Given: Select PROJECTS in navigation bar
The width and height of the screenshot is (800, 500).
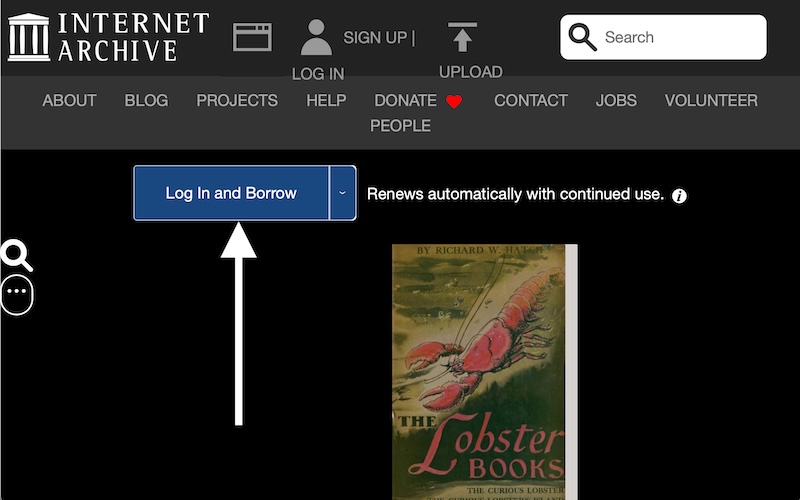Looking at the screenshot, I should coord(237,100).
